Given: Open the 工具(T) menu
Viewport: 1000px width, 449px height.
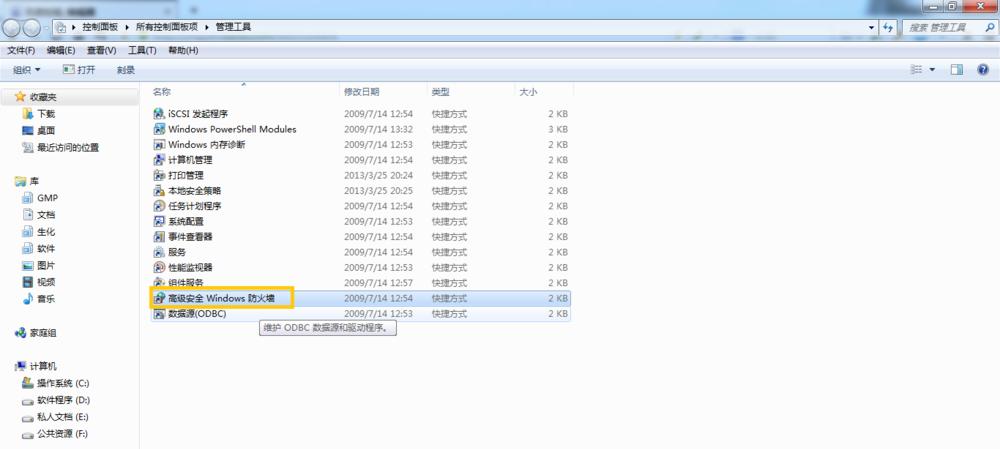Looking at the screenshot, I should 142,50.
